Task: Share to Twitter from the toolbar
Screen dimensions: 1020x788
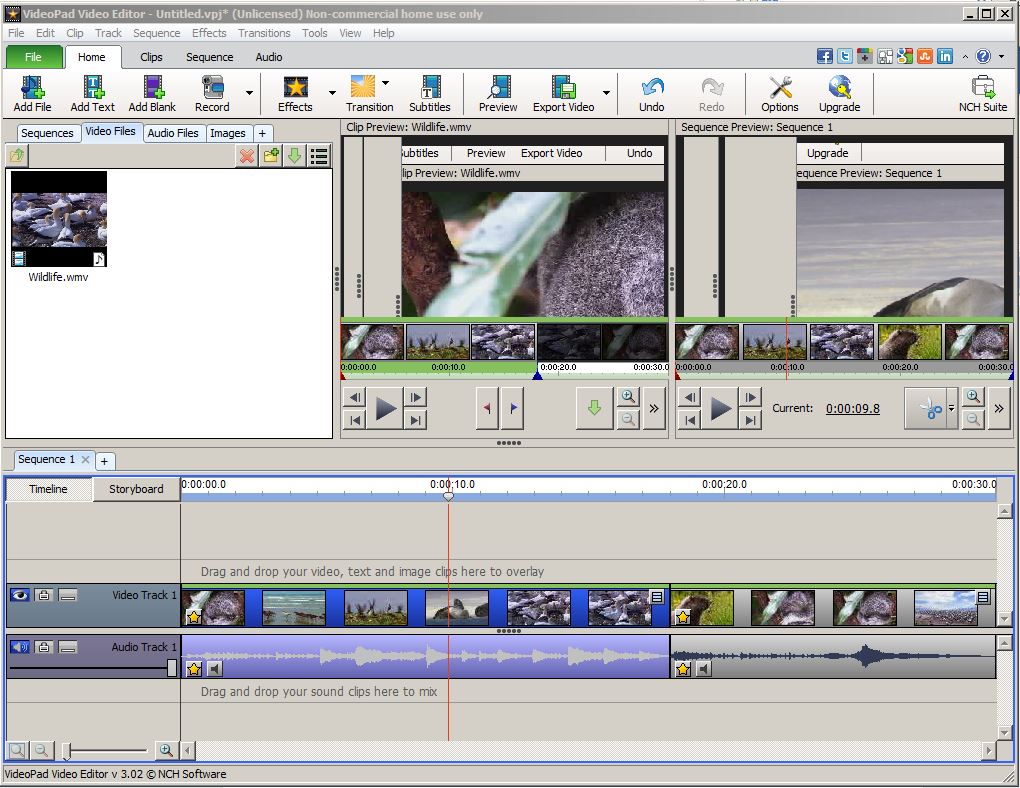Action: click(x=845, y=57)
